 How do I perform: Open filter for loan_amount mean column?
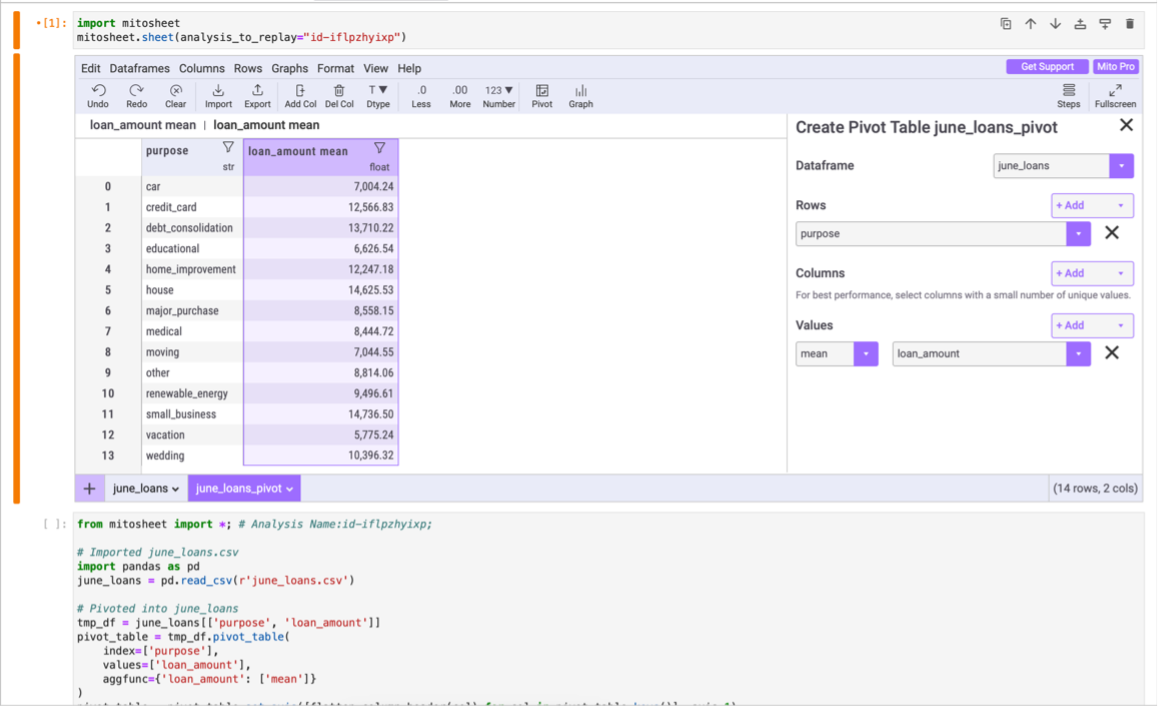[379, 148]
